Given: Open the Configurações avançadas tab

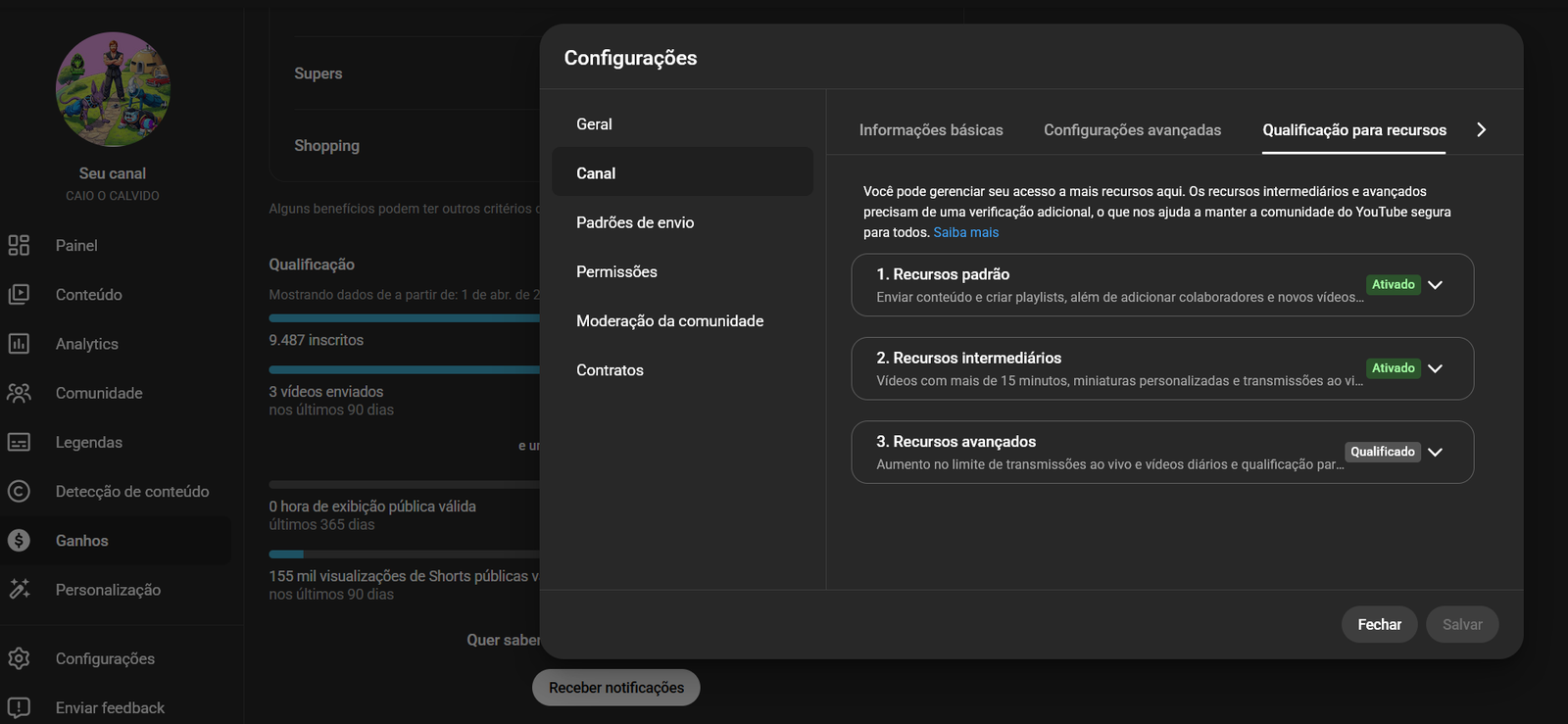Looking at the screenshot, I should pyautogui.click(x=1132, y=130).
